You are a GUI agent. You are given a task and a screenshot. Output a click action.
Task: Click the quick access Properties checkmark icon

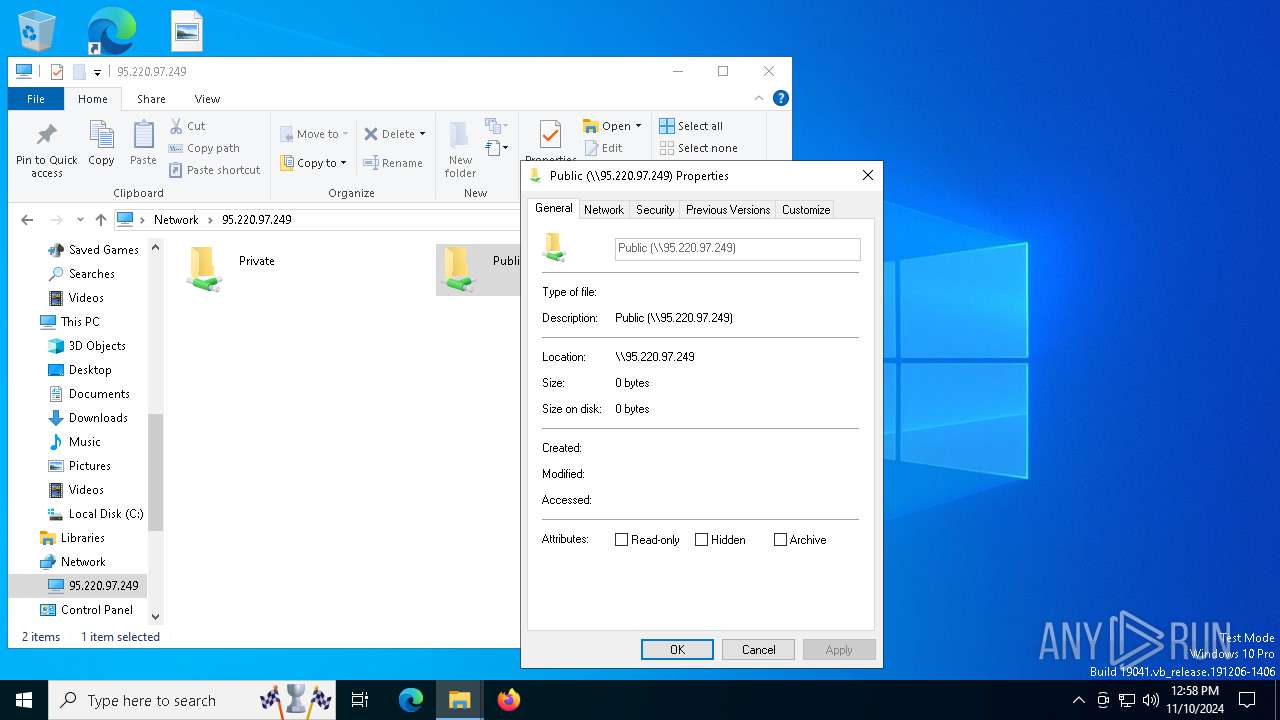coord(57,72)
